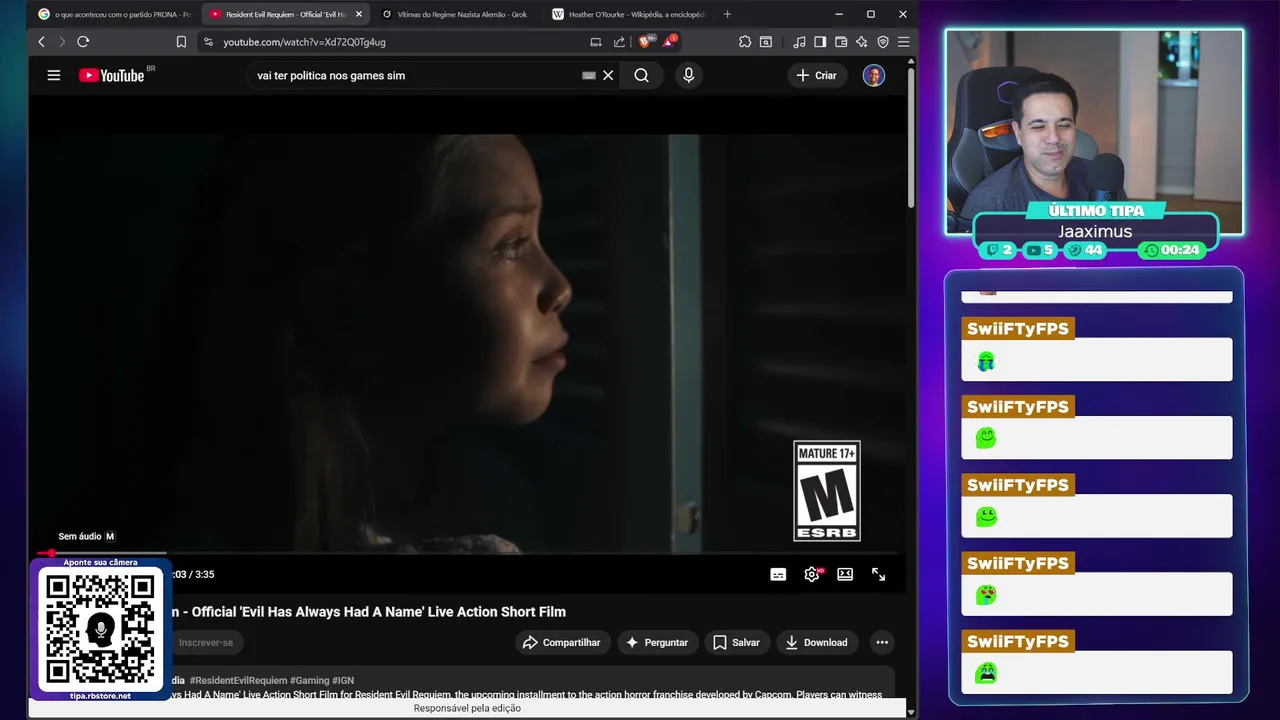Click the Perguntar button
The height and width of the screenshot is (720, 1280).
click(656, 642)
